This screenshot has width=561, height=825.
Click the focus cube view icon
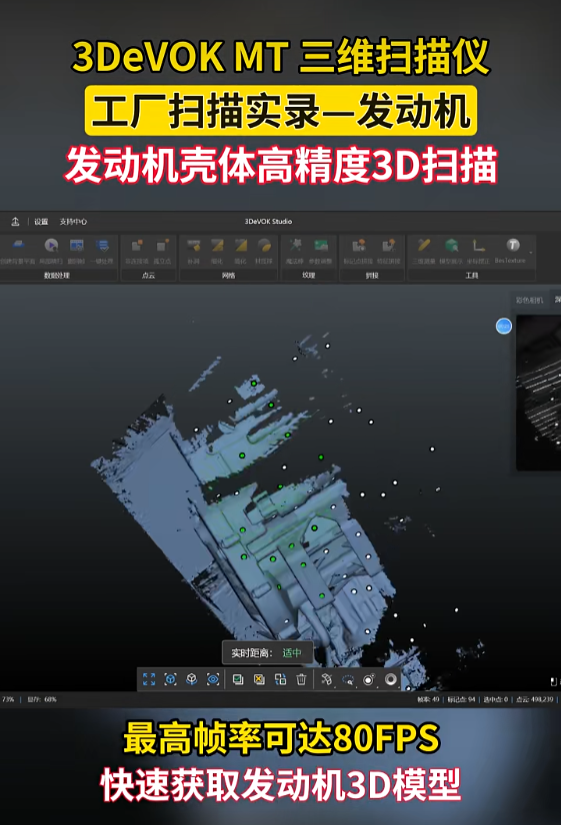[171, 679]
